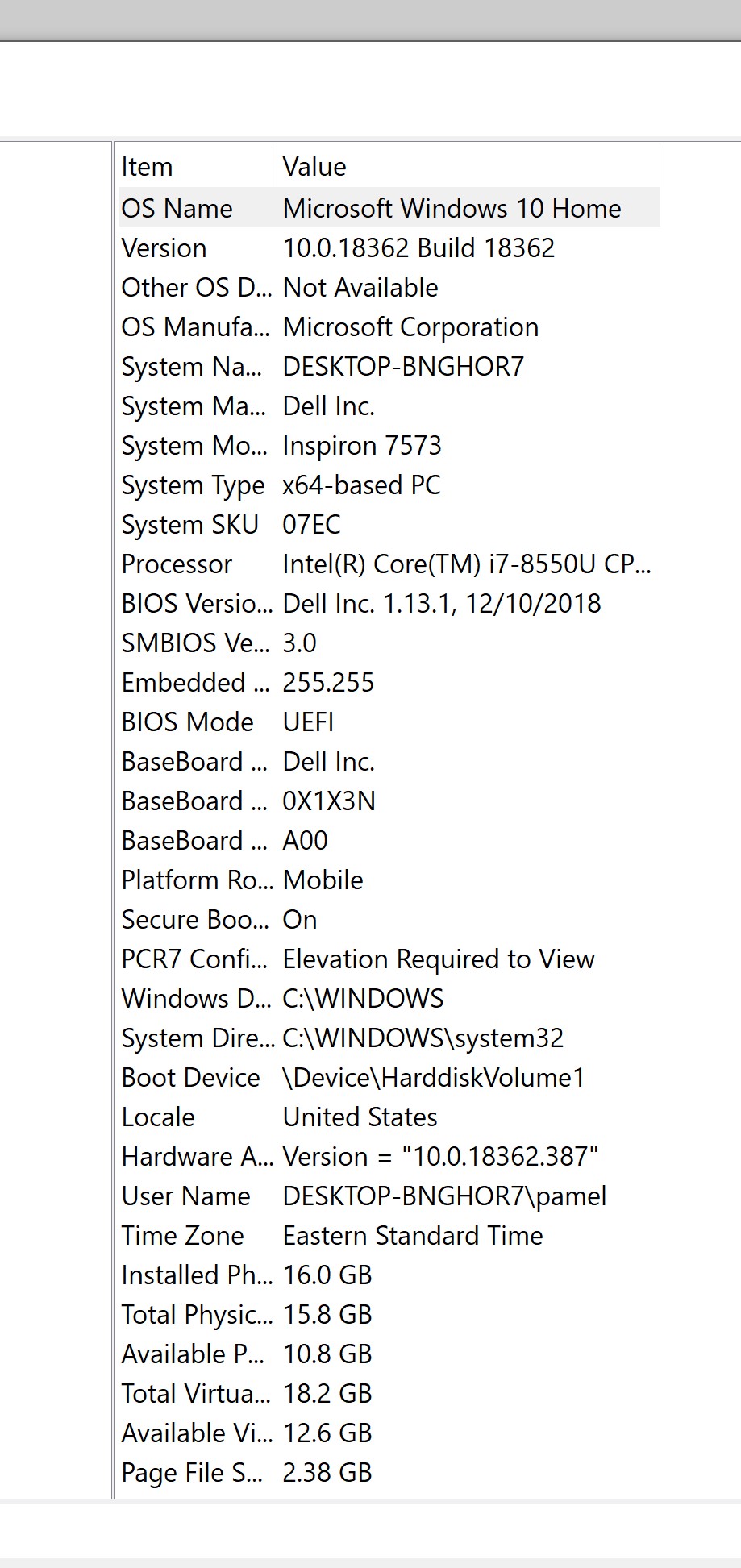Select the Total Virtual Memory 18.2 GB row
Screen dimensions: 741x1568
(389, 1393)
